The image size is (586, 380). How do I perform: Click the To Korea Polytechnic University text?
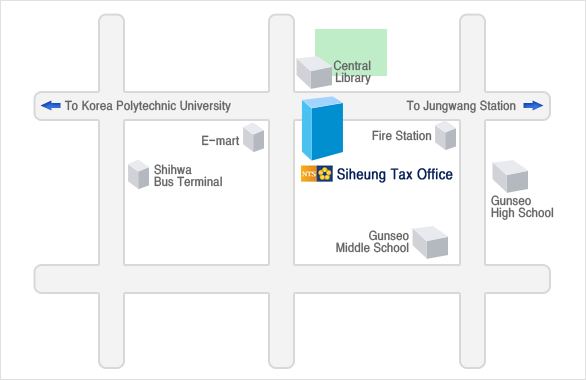coord(148,106)
